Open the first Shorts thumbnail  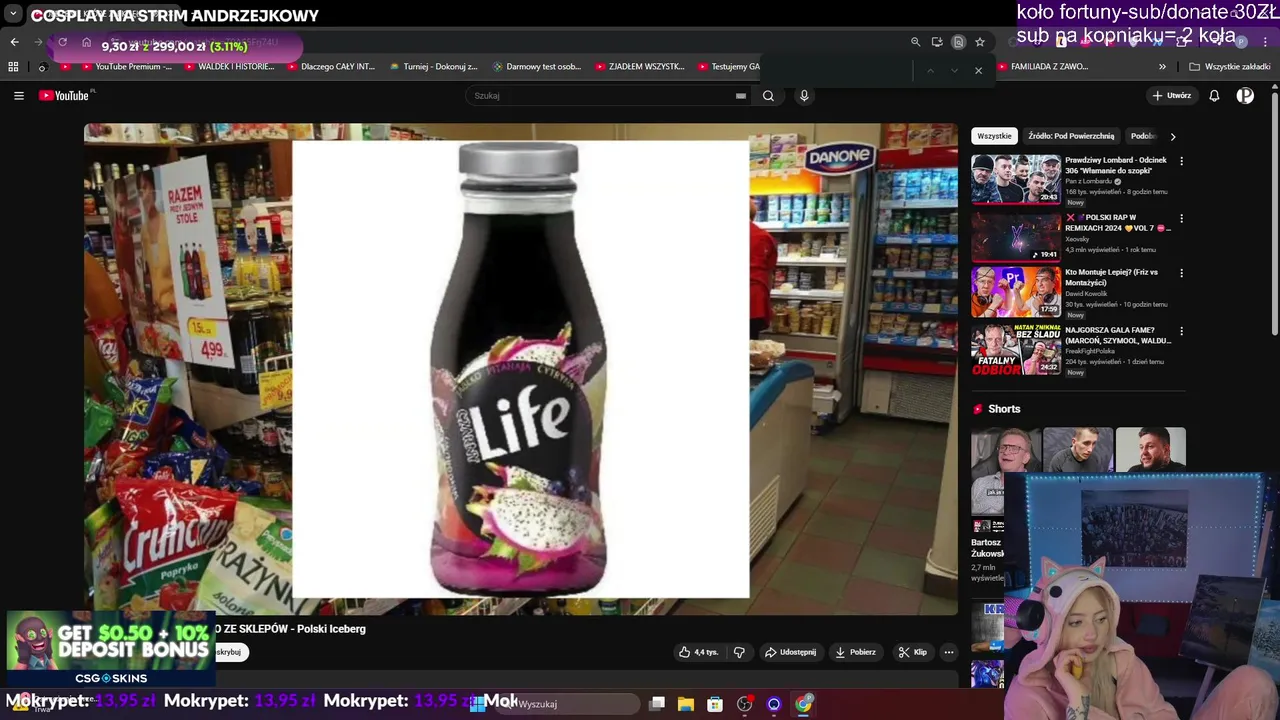pyautogui.click(x=1005, y=470)
